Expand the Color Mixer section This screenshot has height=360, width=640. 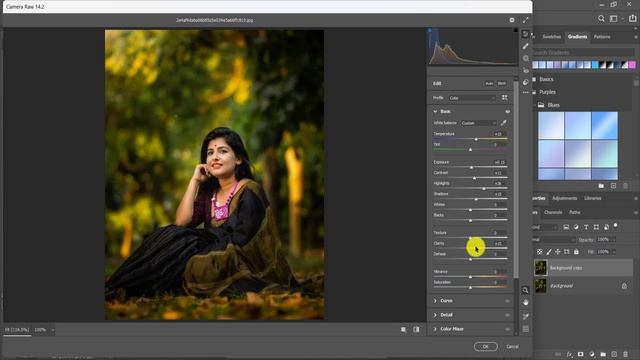pos(435,329)
